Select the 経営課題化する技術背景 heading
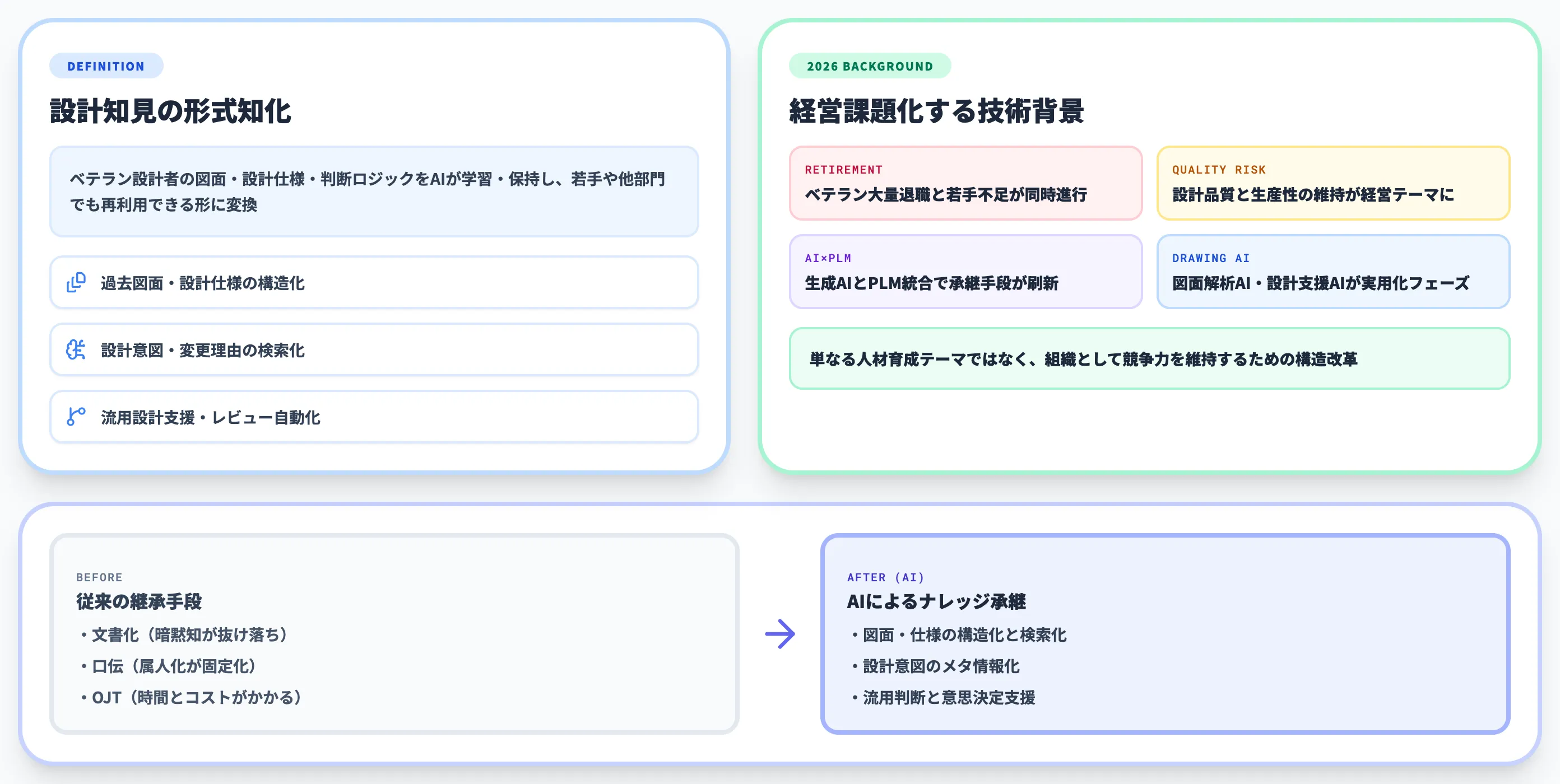 [x=936, y=111]
